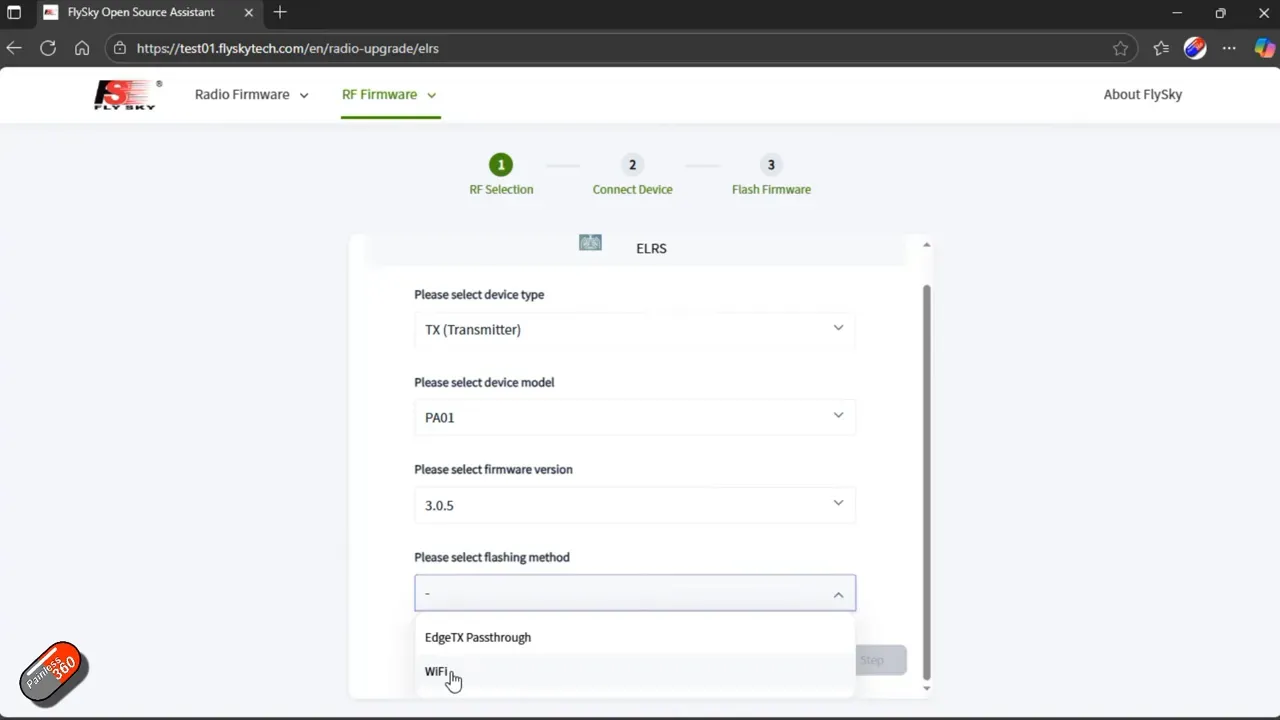The height and width of the screenshot is (720, 1280).
Task: Go back to previous page
Action: [x=14, y=48]
